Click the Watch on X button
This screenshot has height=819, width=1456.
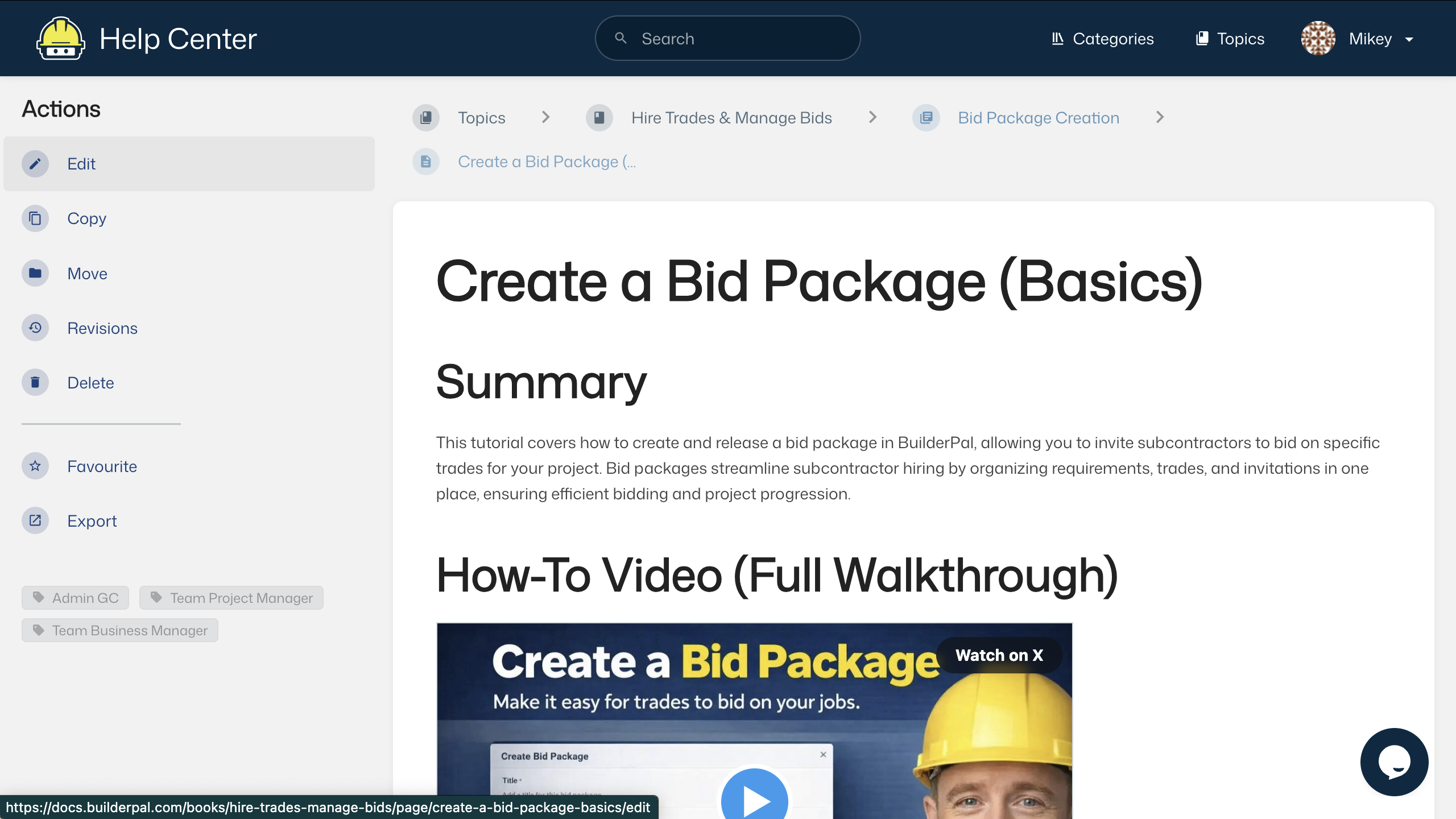click(999, 655)
